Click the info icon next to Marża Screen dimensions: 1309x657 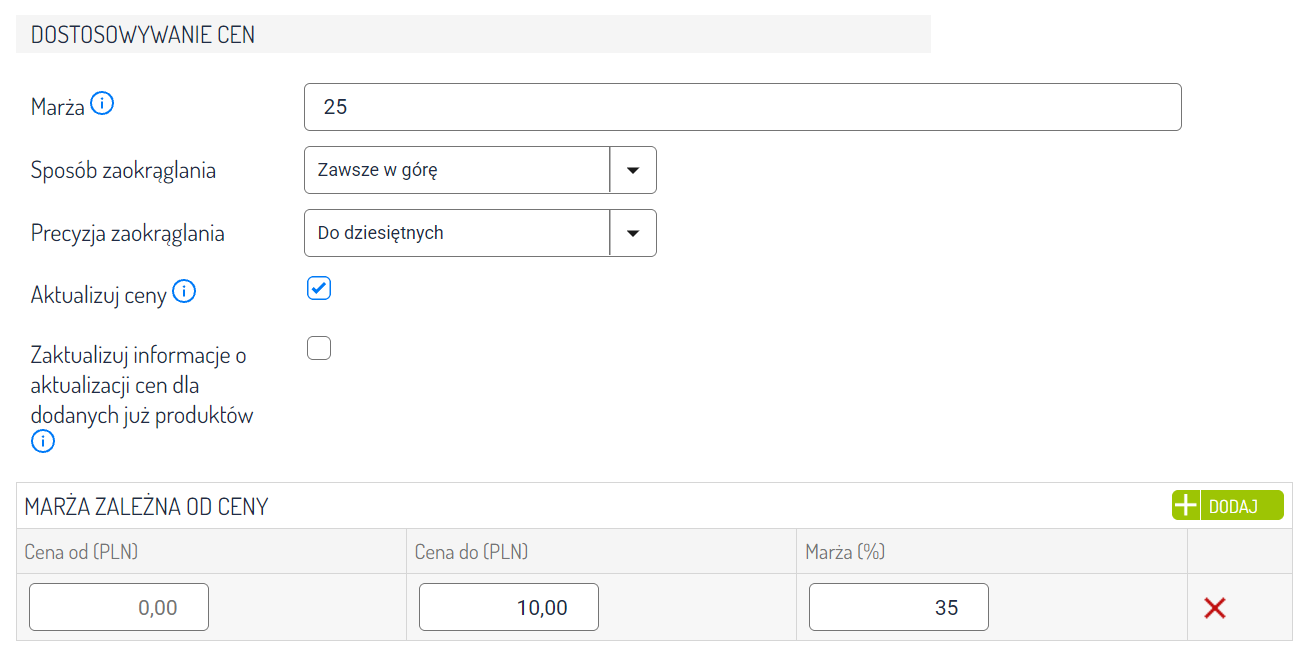(x=102, y=103)
